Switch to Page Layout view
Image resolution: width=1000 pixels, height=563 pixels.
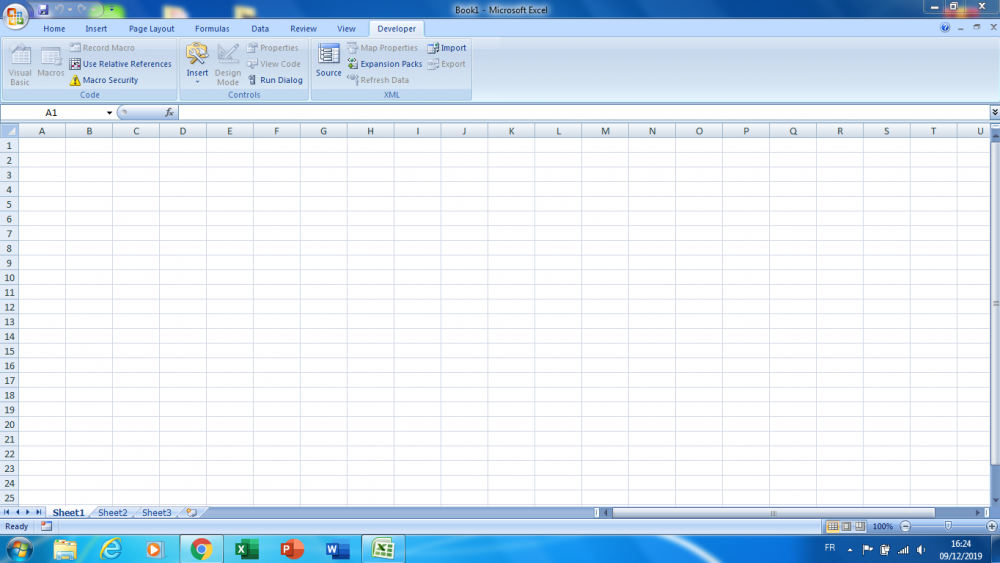846,526
